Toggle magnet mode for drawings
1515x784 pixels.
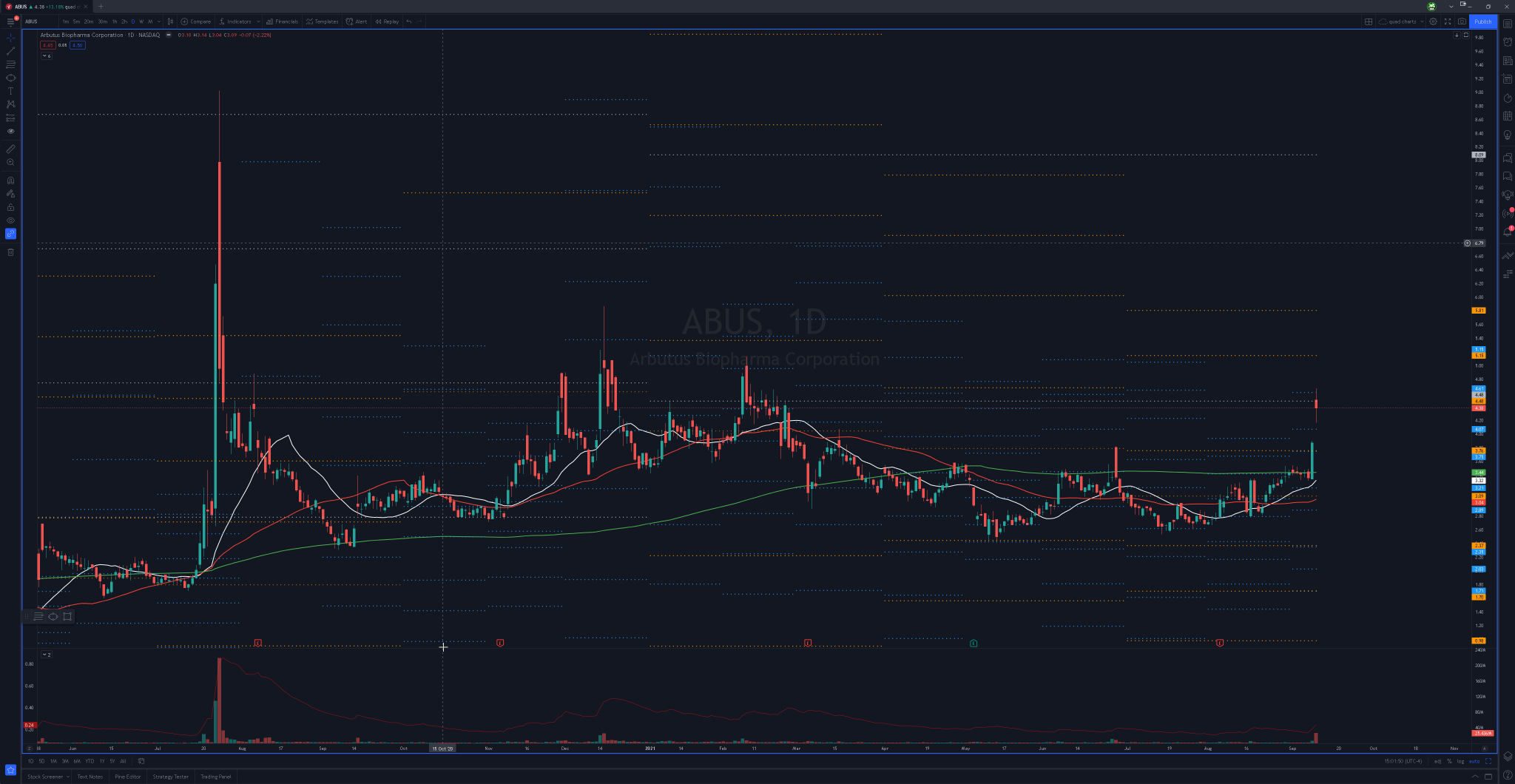pos(10,180)
